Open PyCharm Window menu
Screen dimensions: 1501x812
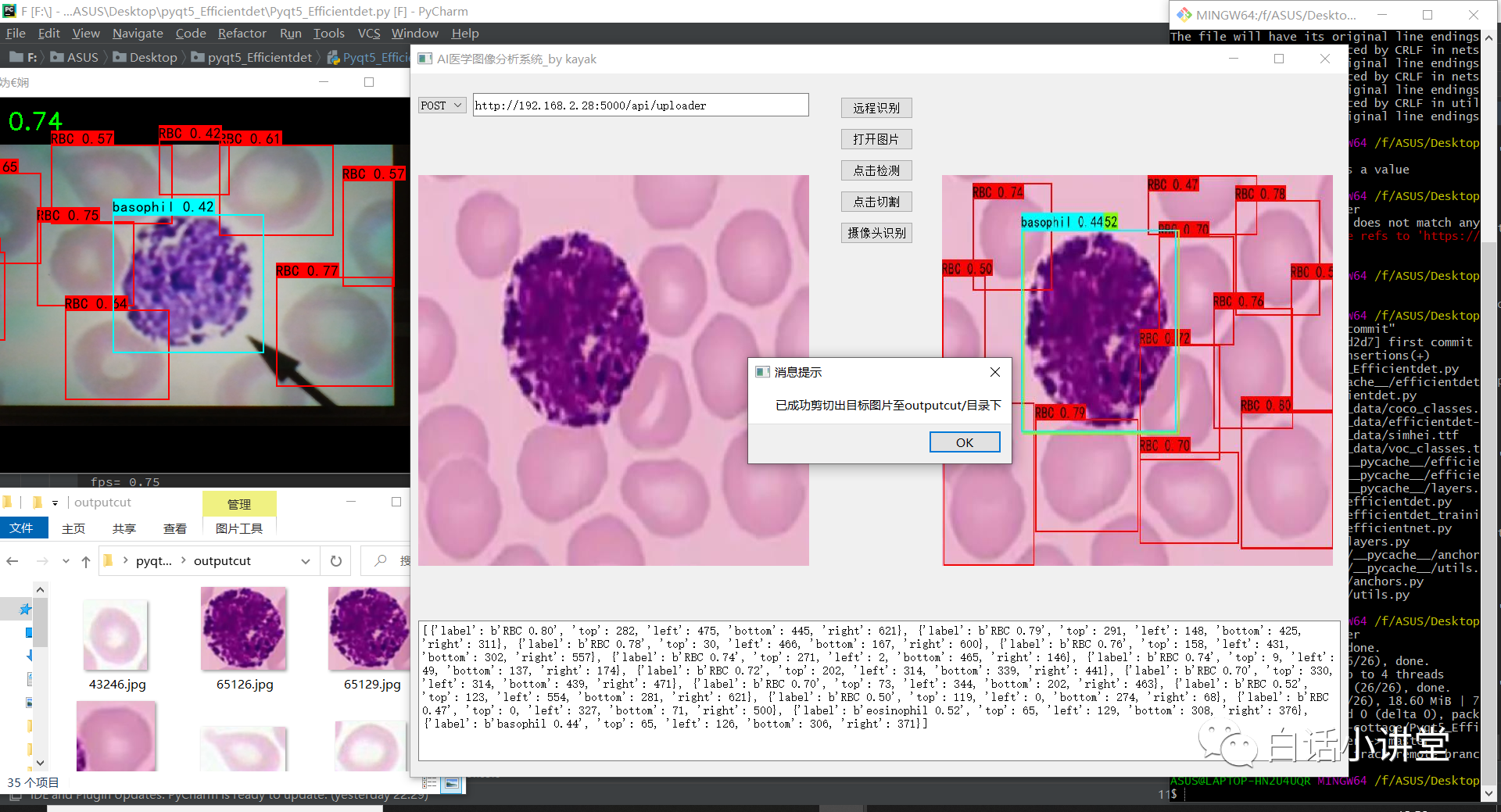pyautogui.click(x=415, y=33)
